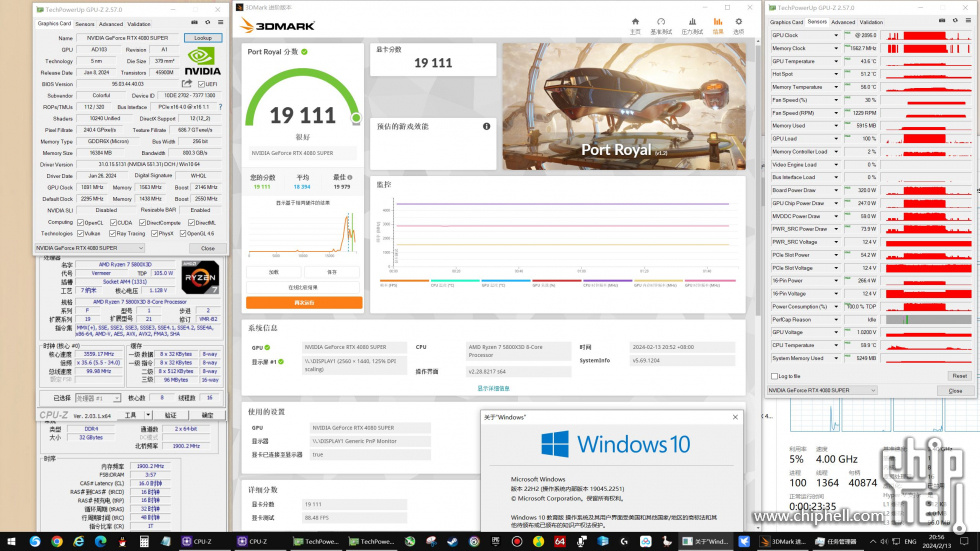Click Port Royal benchmark thumbnail image
980x551 pixels.
tap(624, 106)
